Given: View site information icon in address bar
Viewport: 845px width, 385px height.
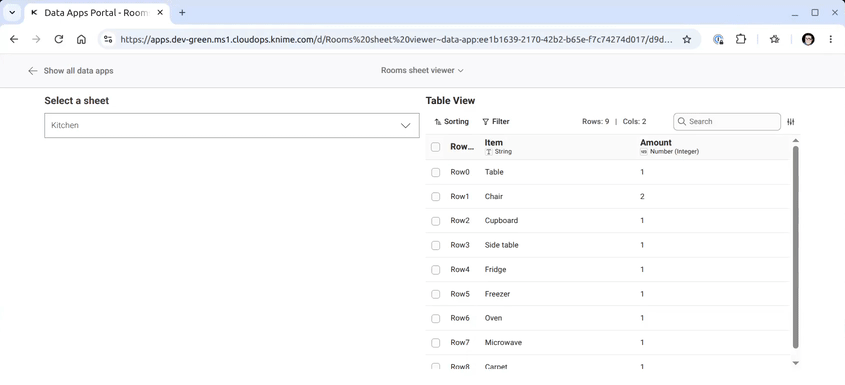Looking at the screenshot, I should pos(108,39).
